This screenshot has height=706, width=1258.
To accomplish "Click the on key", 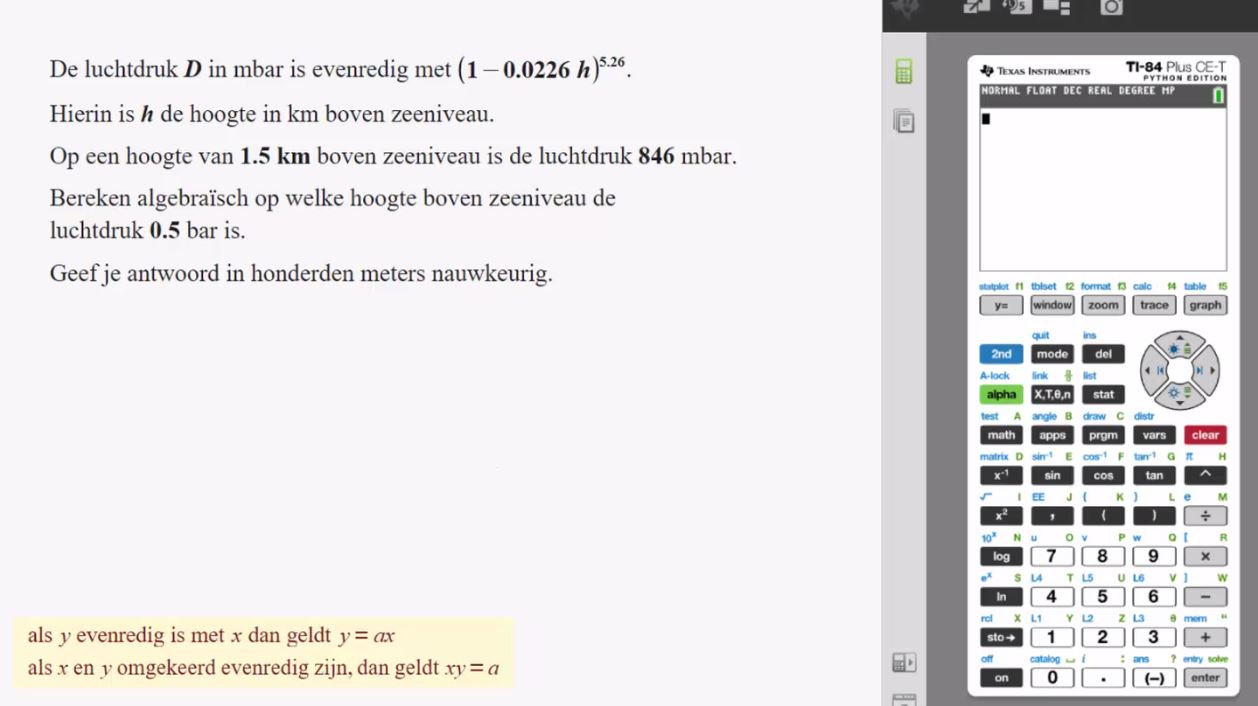I will click(x=1001, y=678).
